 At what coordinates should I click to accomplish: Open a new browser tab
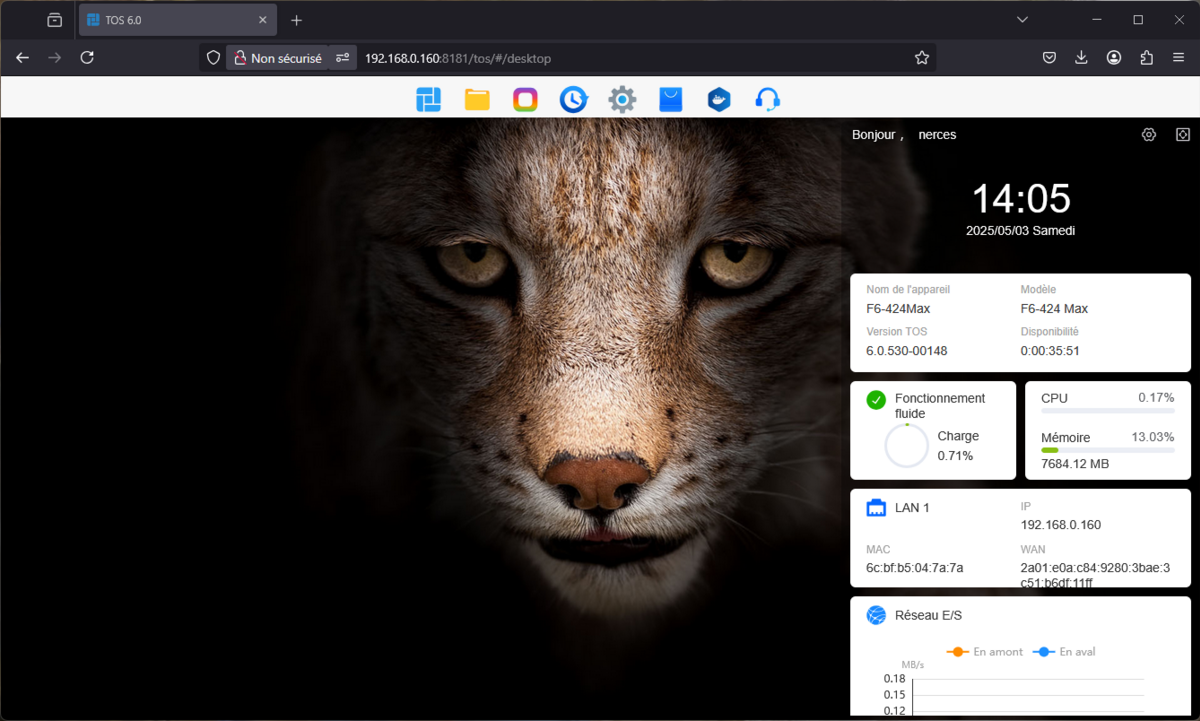(296, 20)
